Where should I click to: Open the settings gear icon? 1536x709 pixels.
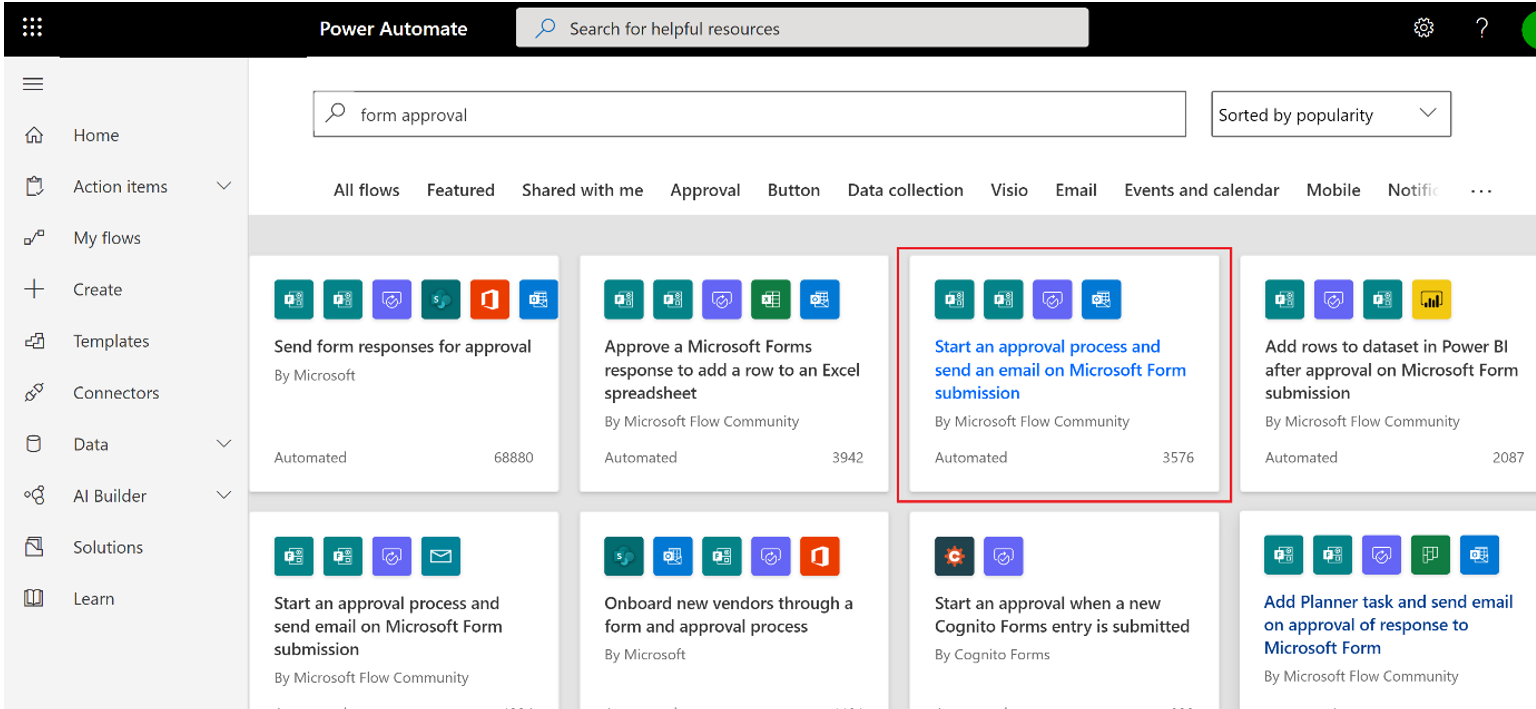pos(1424,28)
